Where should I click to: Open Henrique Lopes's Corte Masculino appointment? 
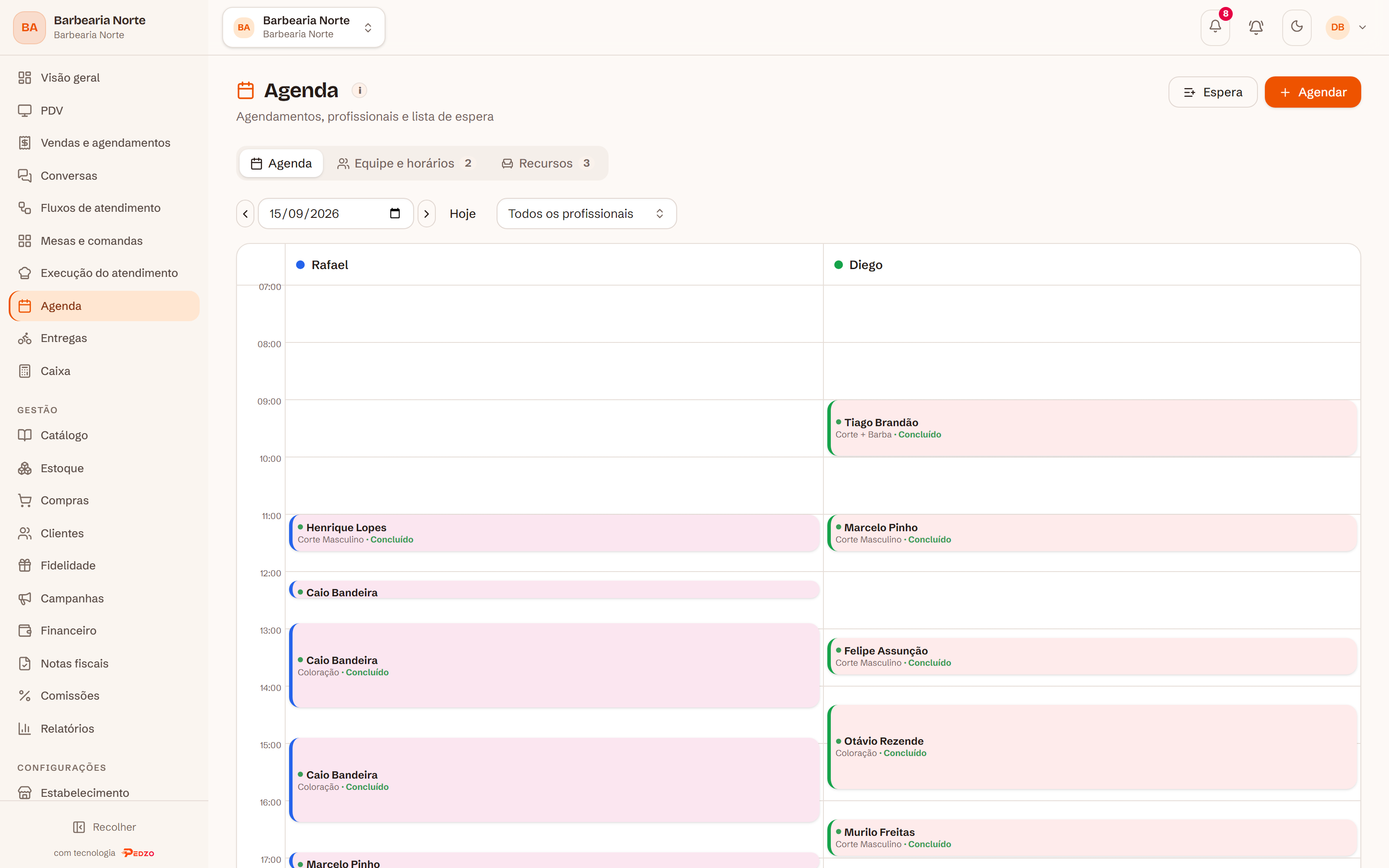click(x=554, y=533)
